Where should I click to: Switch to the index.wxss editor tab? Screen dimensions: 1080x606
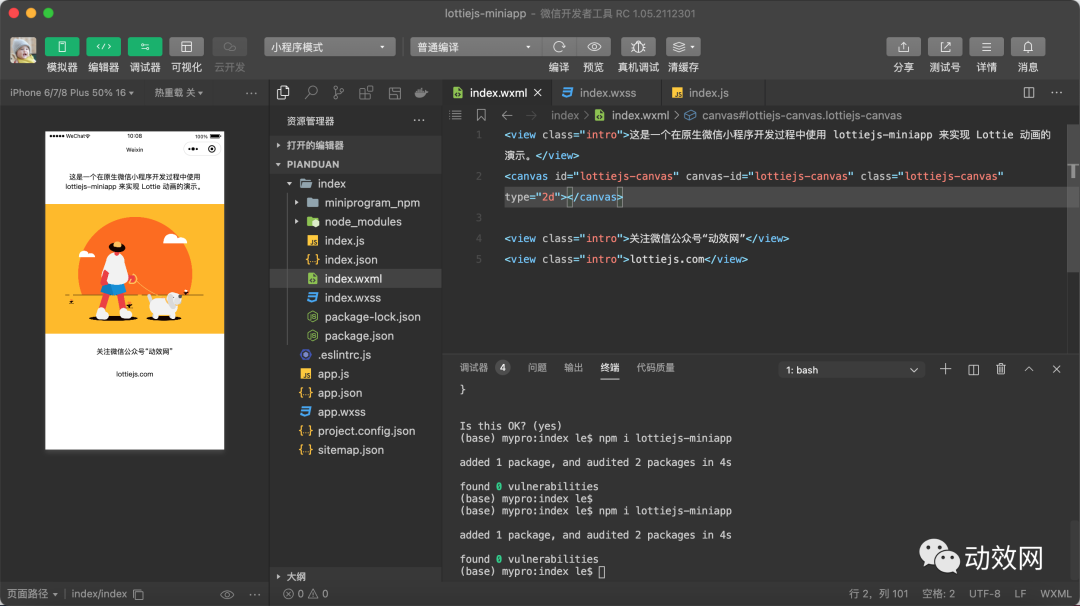pyautogui.click(x=606, y=92)
